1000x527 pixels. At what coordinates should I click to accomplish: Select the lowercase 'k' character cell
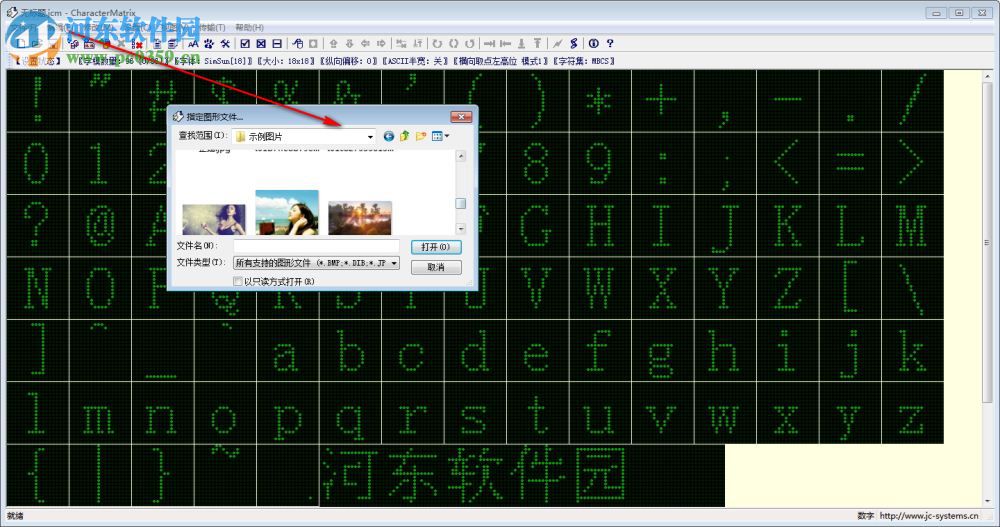[912, 351]
